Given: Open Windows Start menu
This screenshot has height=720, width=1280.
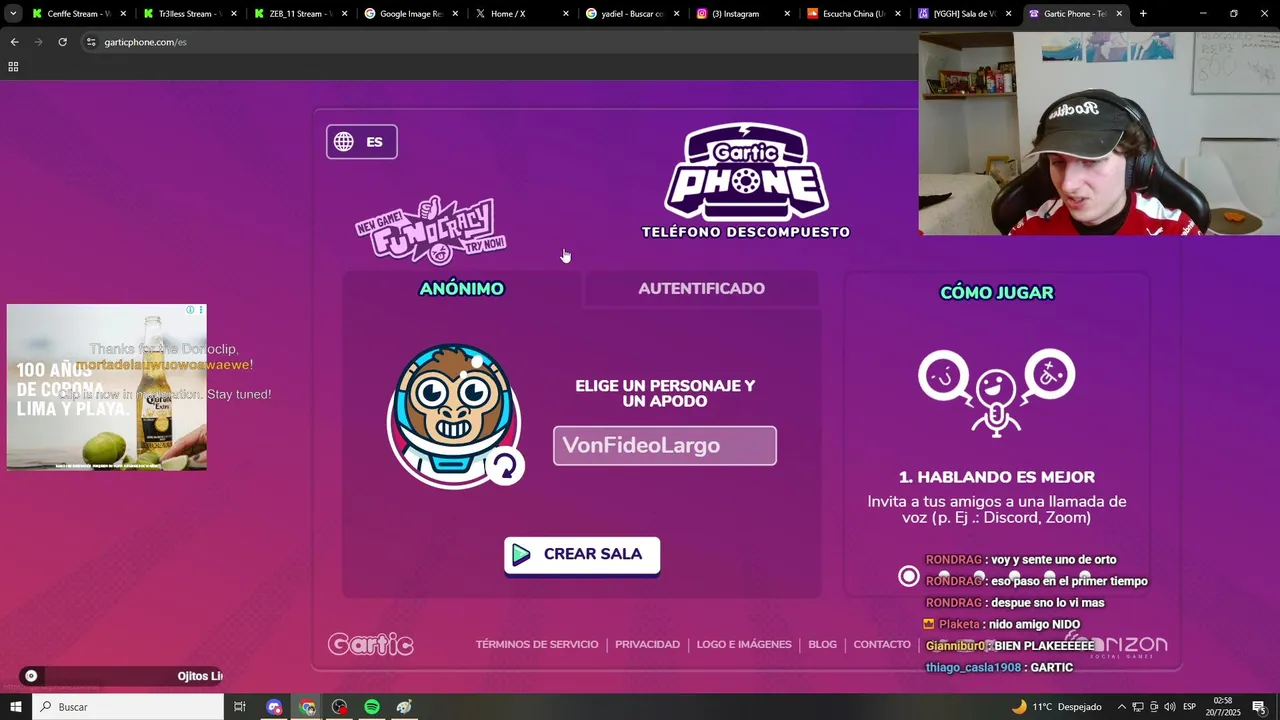Looking at the screenshot, I should [15, 707].
